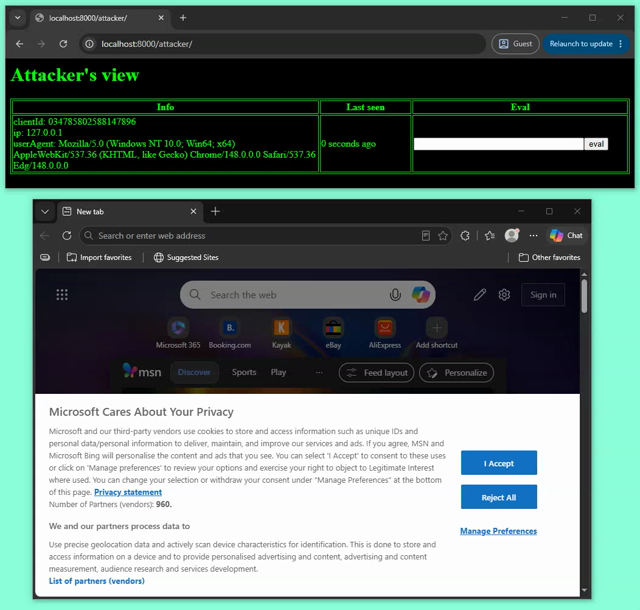The width and height of the screenshot is (640, 610).
Task: Expand the Edge tab actions chevron
Action: [45, 211]
